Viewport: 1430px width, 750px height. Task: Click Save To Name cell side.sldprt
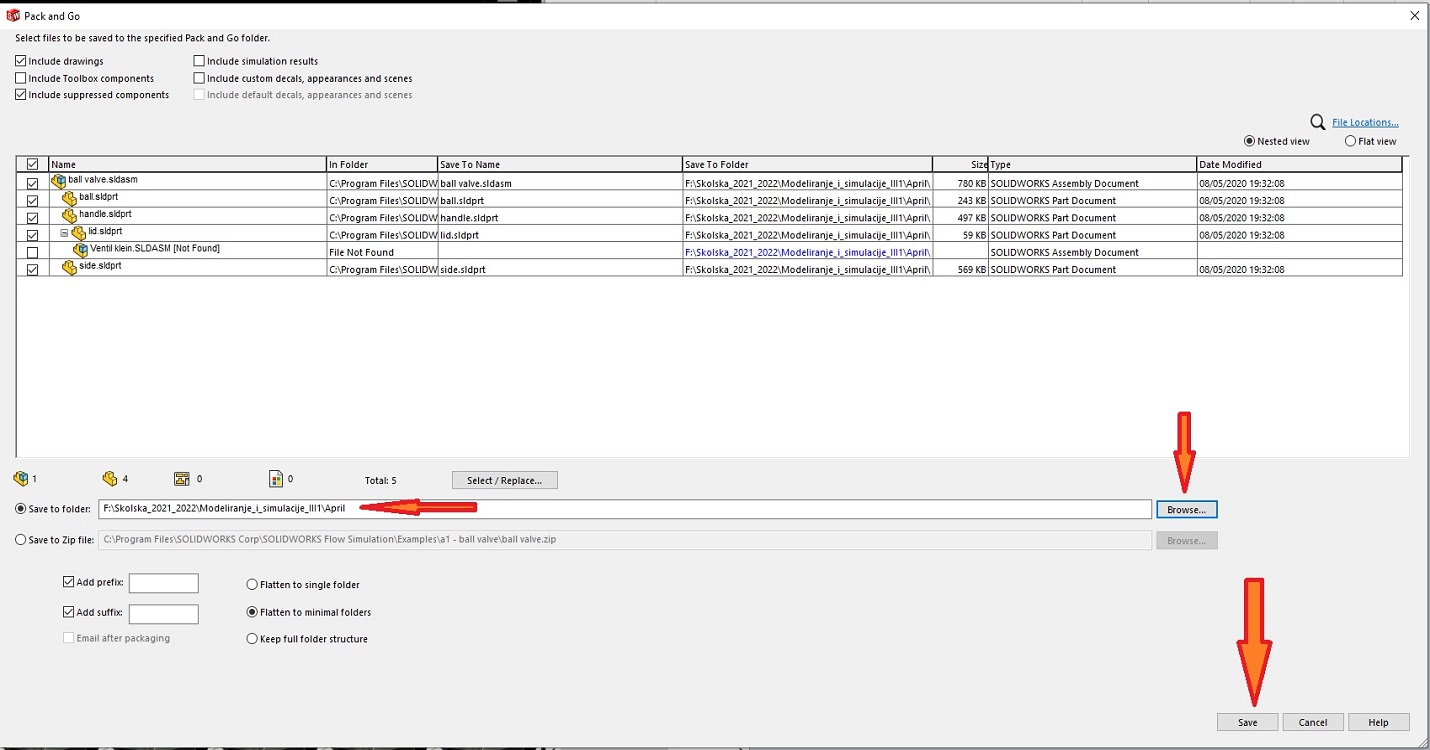[560, 270]
